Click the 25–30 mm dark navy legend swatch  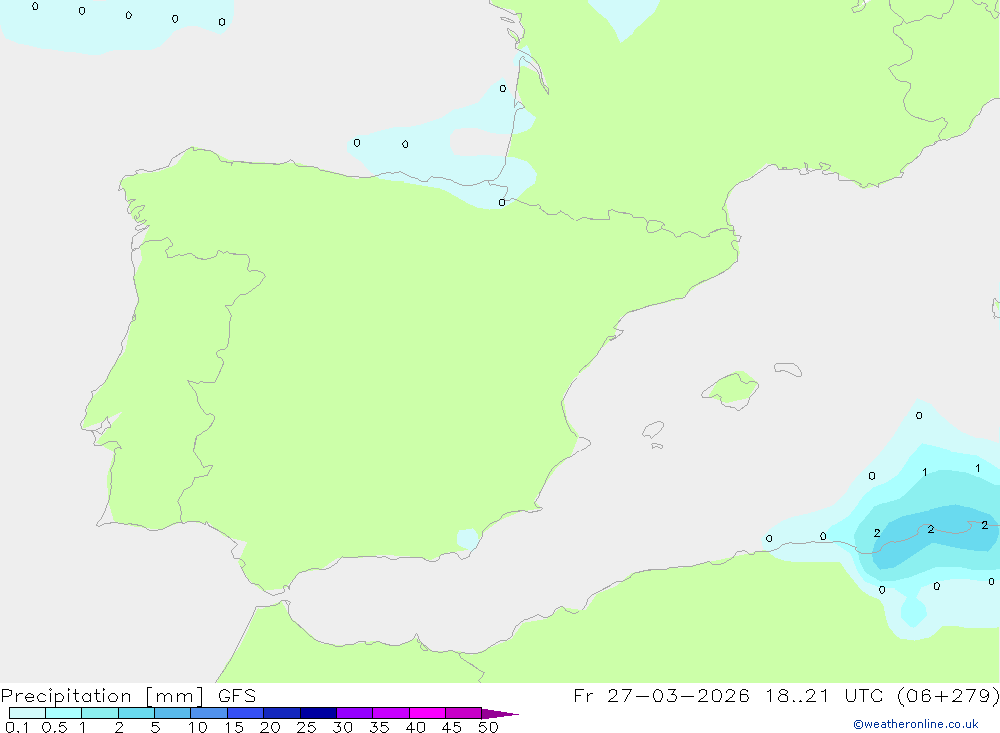[318, 713]
